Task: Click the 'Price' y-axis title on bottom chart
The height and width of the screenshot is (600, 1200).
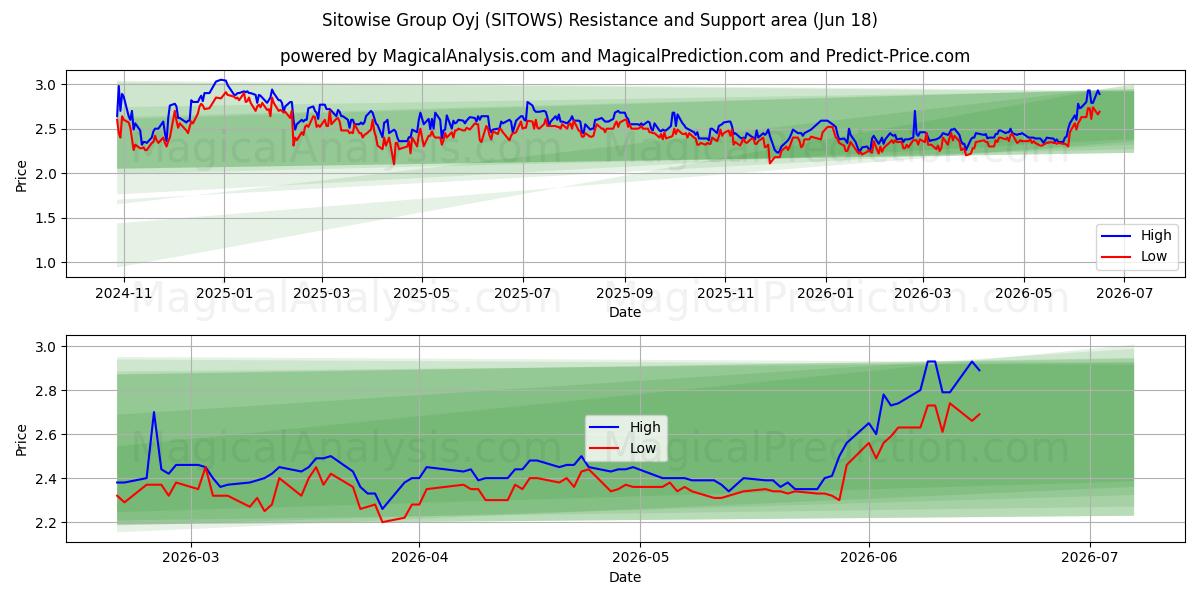Action: [22, 439]
